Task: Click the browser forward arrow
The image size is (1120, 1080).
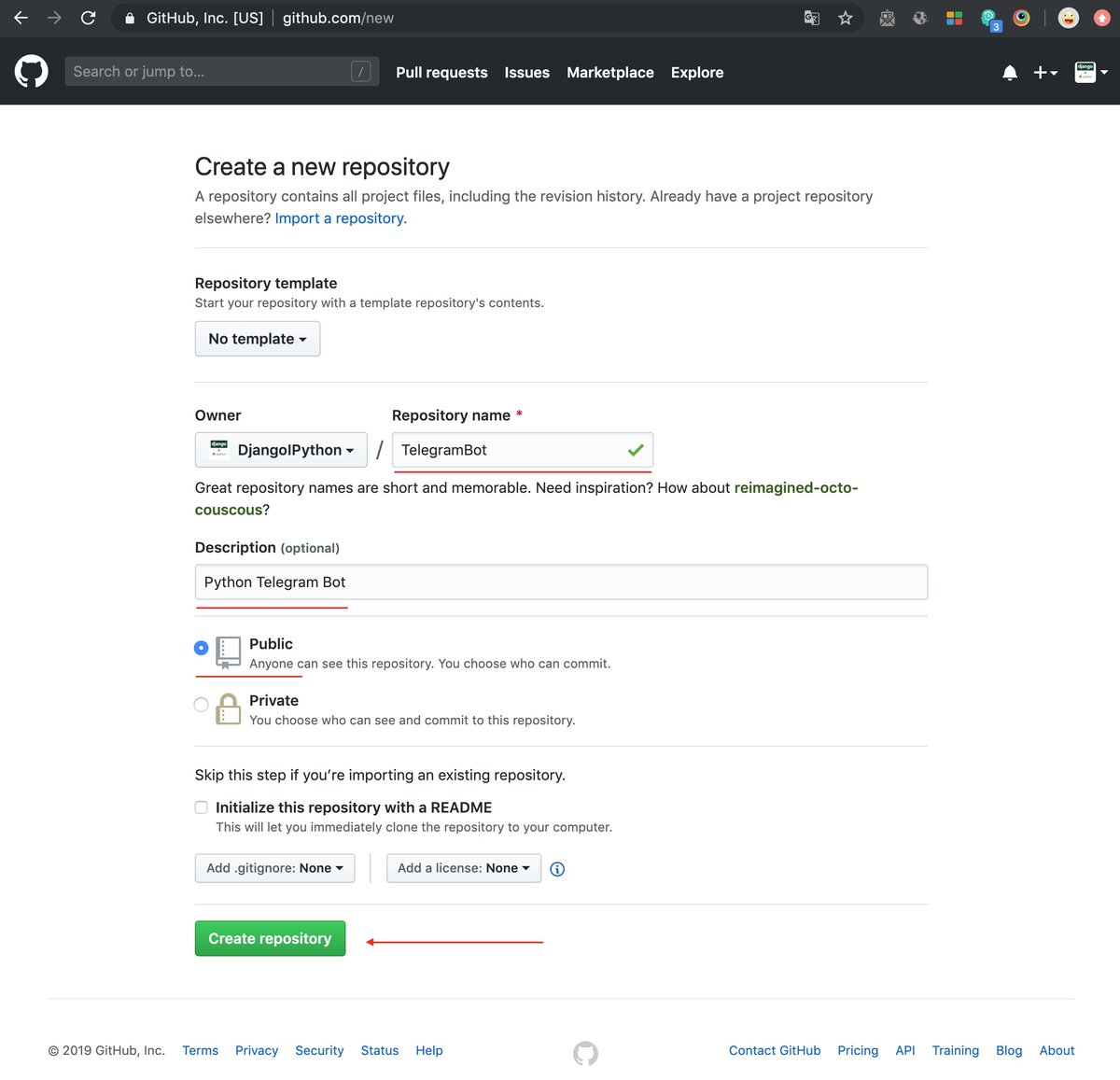Action: (54, 18)
